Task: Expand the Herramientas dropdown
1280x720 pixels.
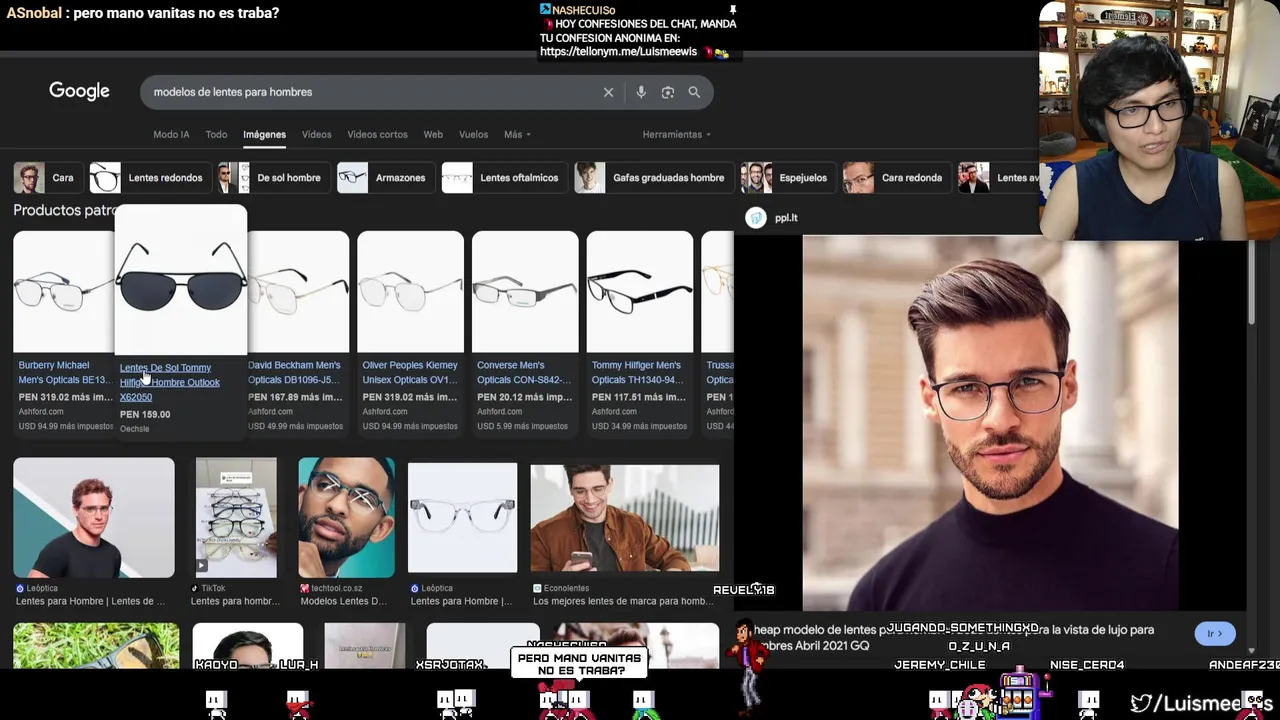Action: 677,134
